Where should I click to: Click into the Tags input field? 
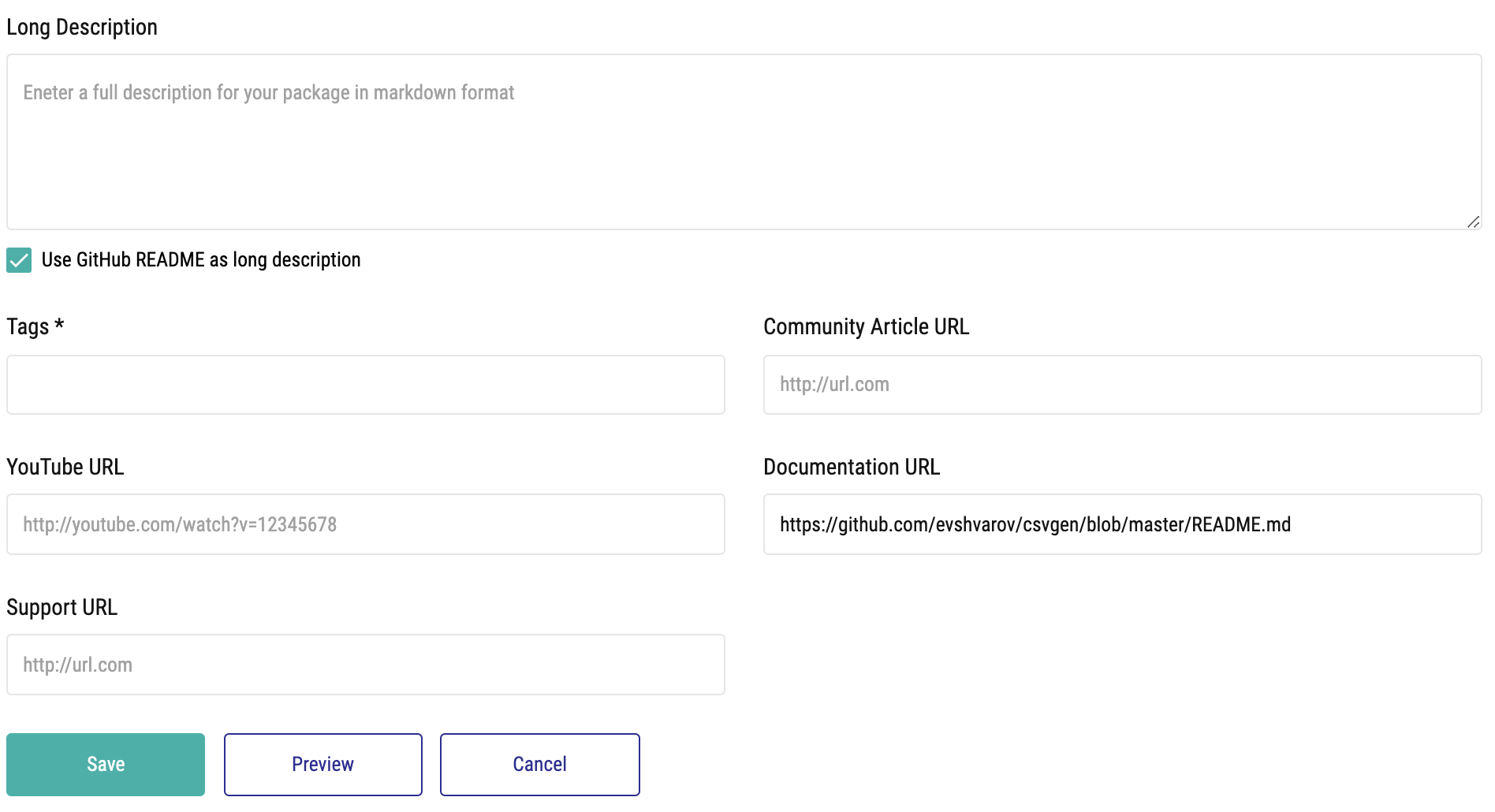[x=366, y=385]
